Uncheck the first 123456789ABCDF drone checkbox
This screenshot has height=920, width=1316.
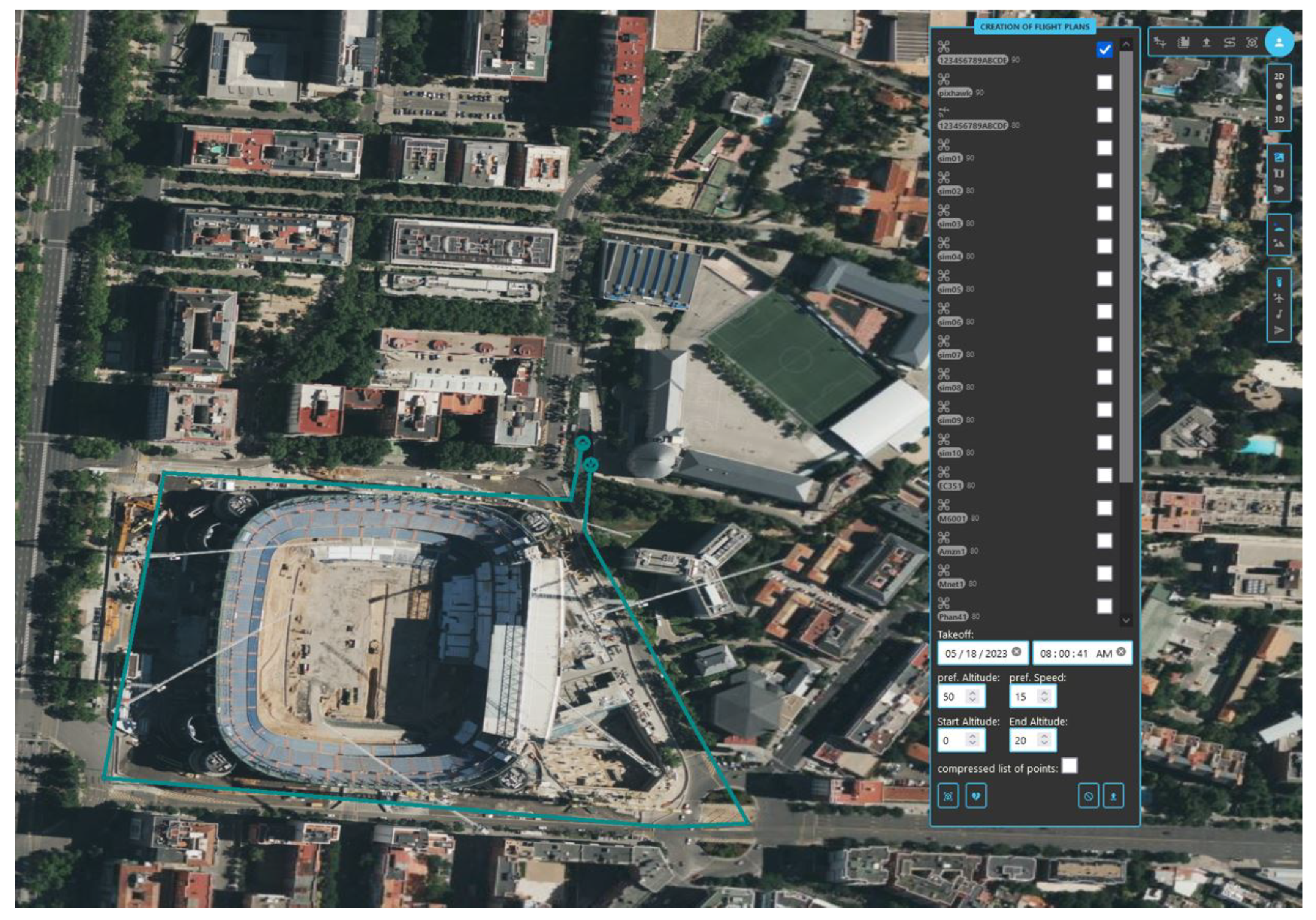(1103, 50)
